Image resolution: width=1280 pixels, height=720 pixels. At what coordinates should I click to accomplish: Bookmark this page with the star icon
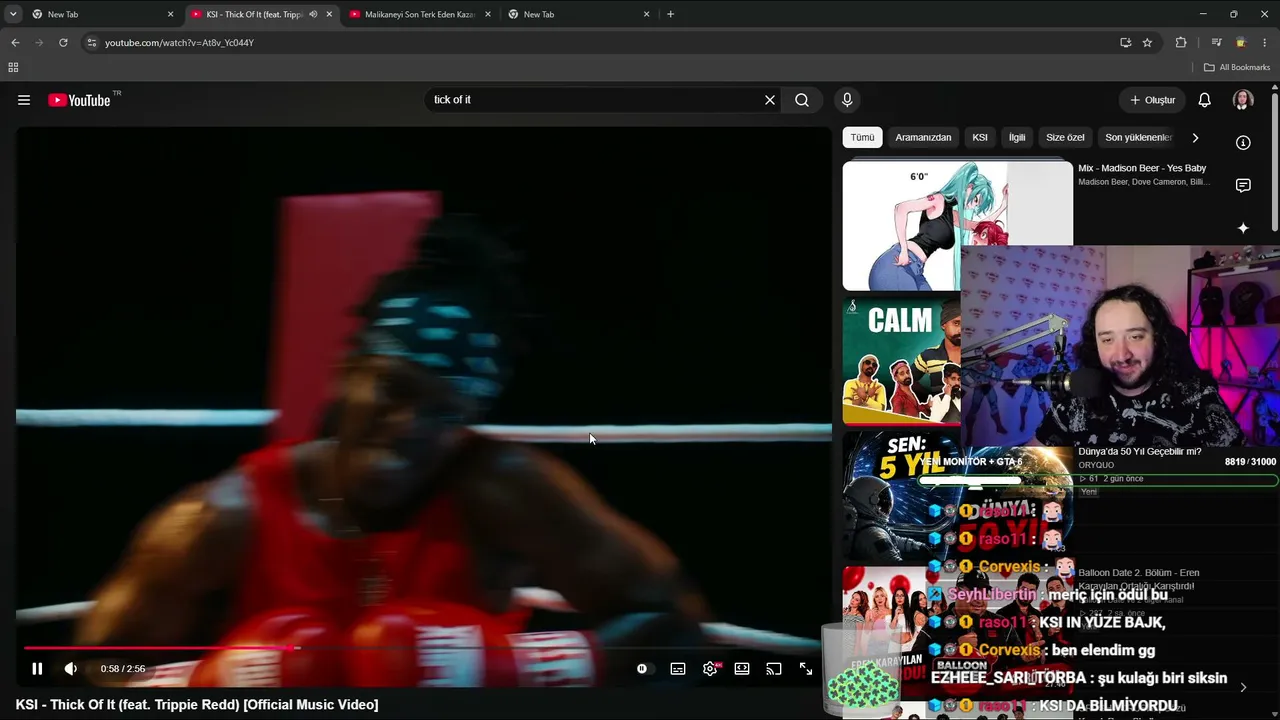[1147, 43]
